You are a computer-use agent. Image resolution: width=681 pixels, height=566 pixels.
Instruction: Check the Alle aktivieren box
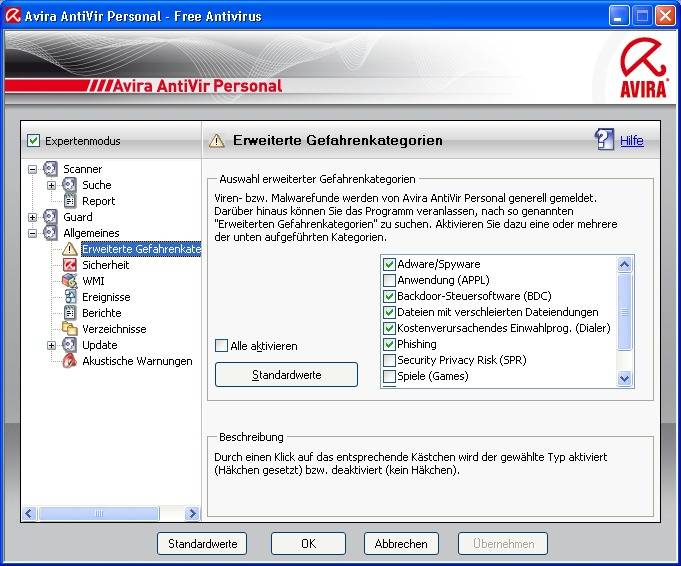pyautogui.click(x=221, y=346)
